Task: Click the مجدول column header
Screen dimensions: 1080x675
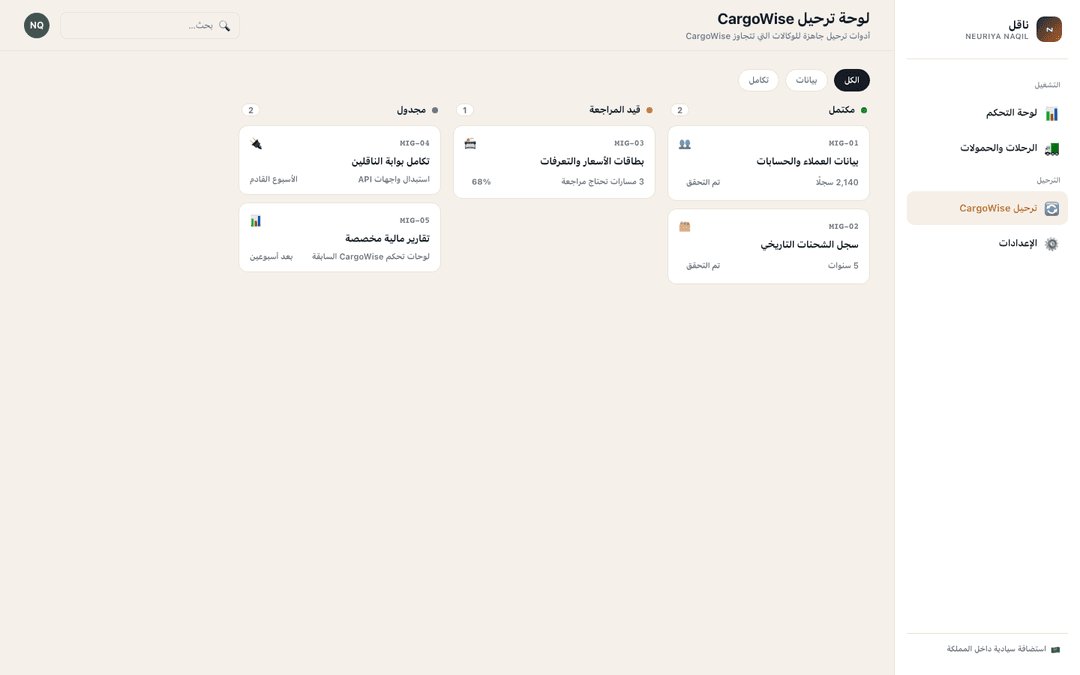Action: coord(411,110)
